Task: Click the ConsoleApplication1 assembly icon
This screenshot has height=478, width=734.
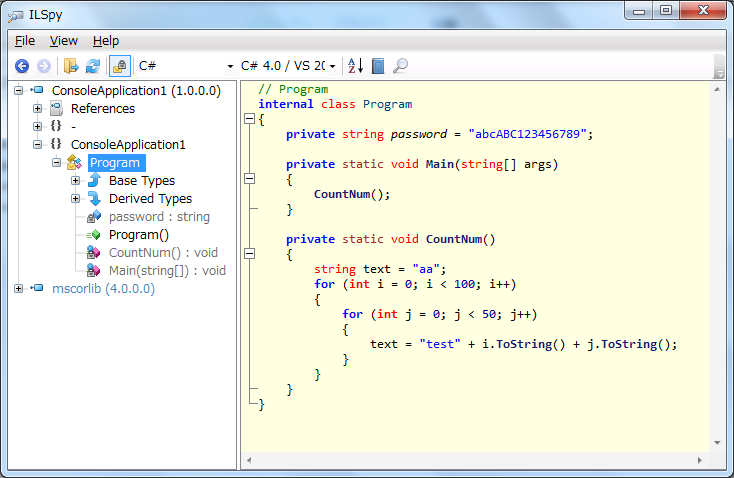Action: 37,90
